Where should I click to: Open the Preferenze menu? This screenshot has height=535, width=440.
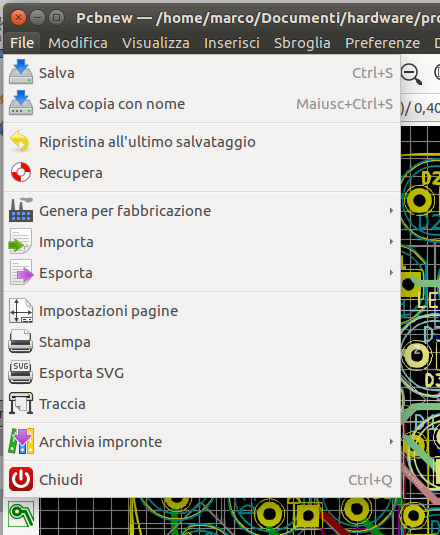(382, 43)
